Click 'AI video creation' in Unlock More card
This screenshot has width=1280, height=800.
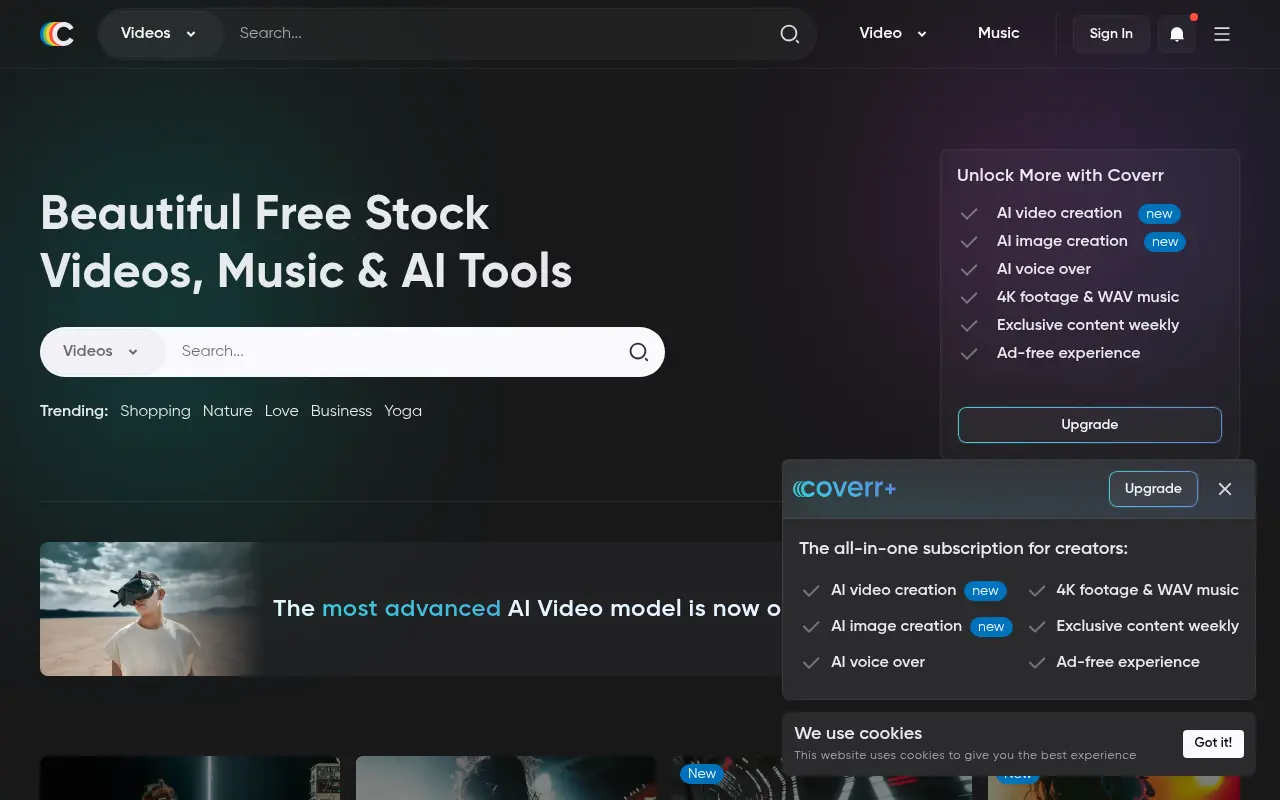pos(1059,213)
